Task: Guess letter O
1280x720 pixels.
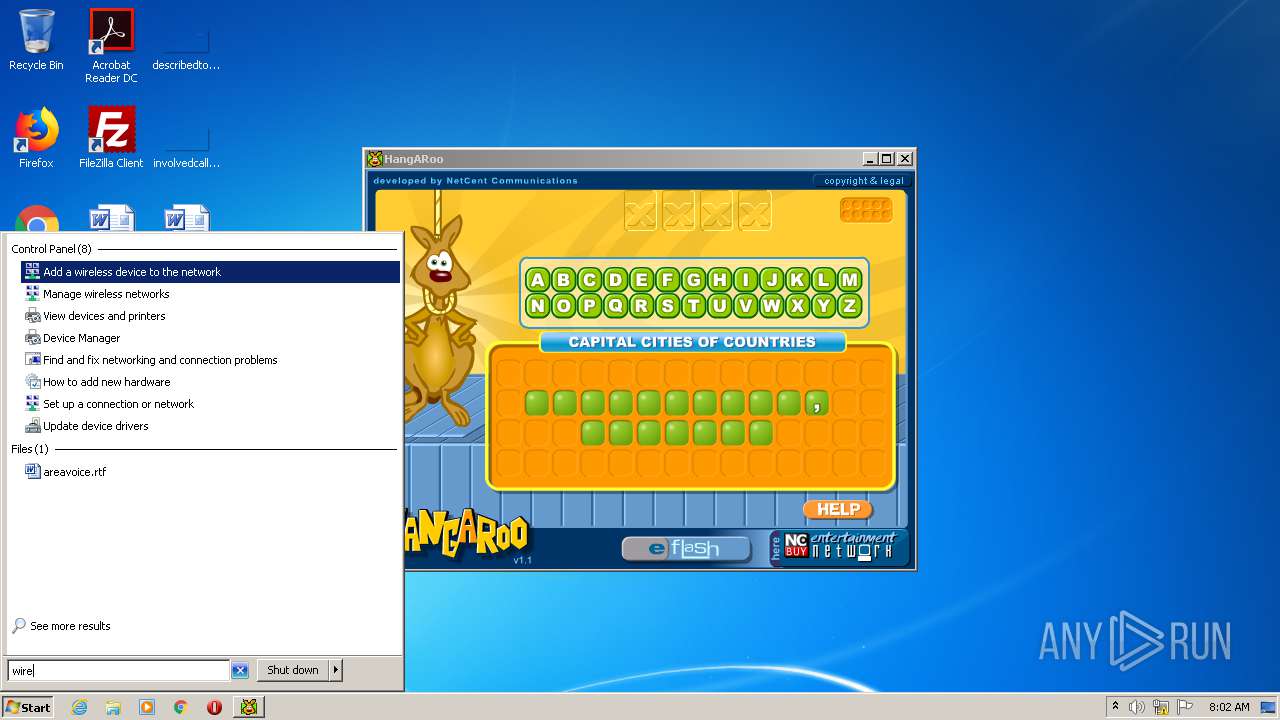Action: 564,306
